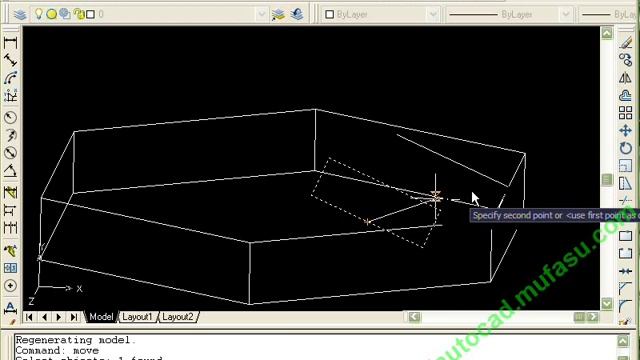
Task: Go to previous layout tab arrow
Action: 44,317
